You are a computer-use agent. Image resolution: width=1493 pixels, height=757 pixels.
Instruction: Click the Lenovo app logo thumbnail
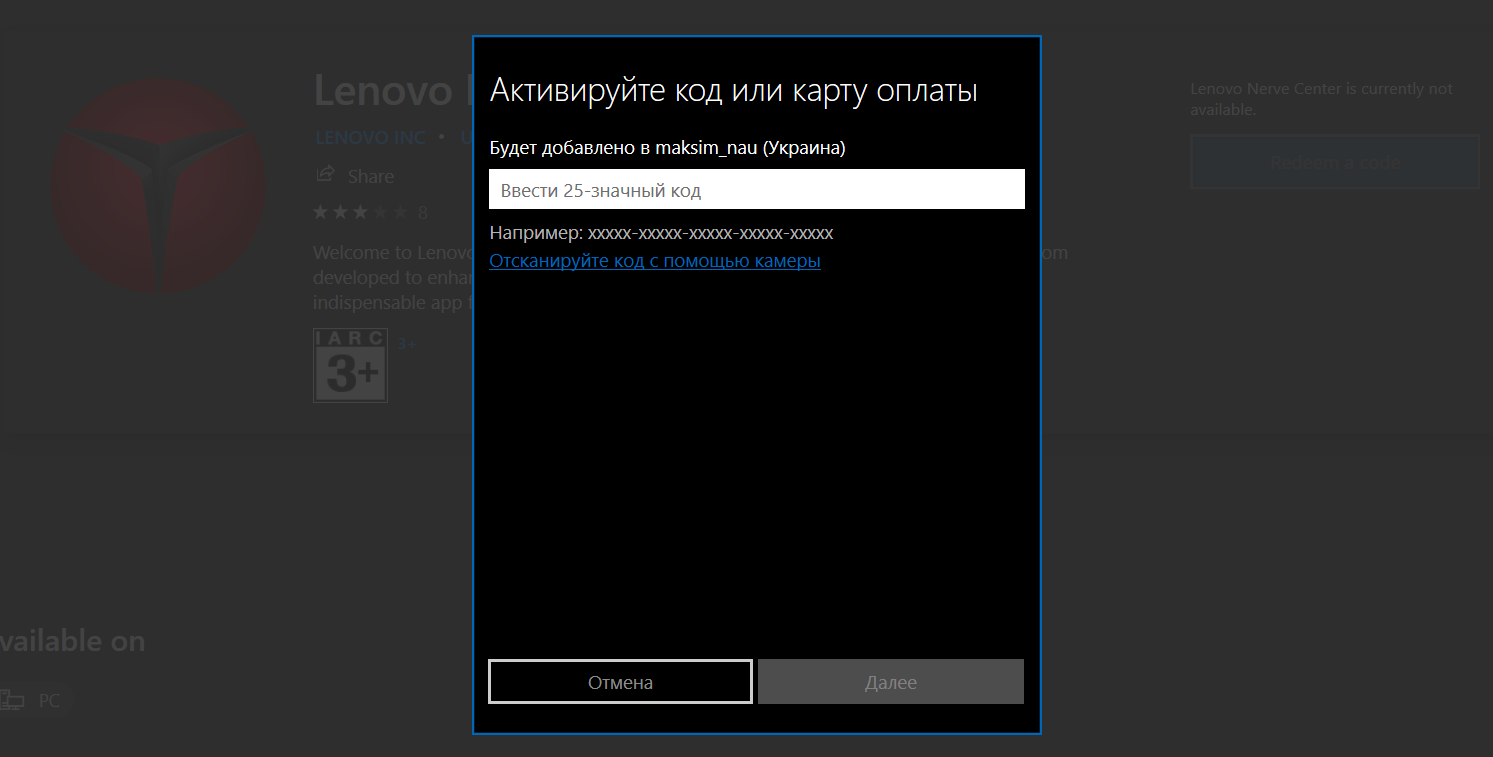click(159, 187)
